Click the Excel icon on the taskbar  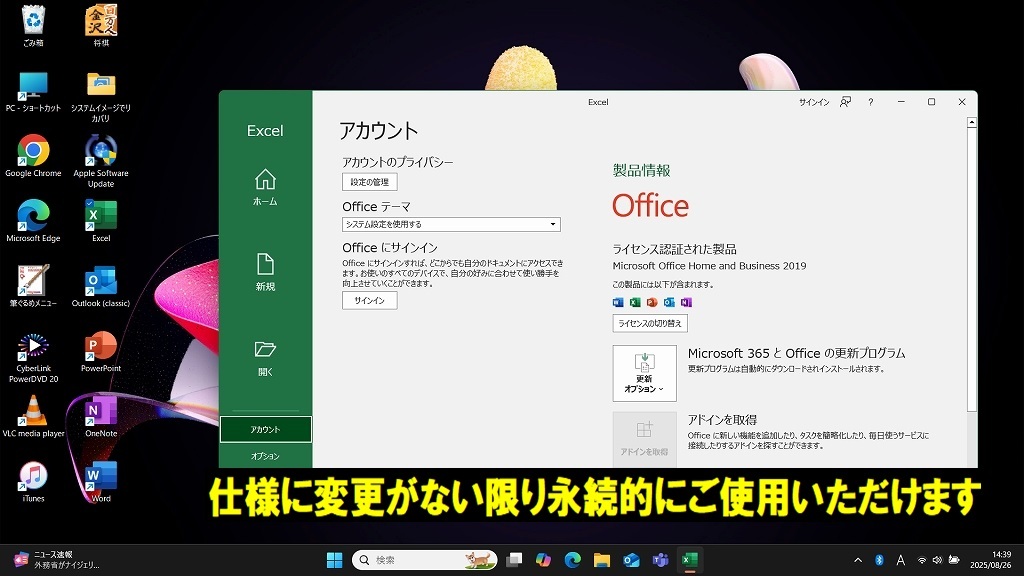pos(690,560)
